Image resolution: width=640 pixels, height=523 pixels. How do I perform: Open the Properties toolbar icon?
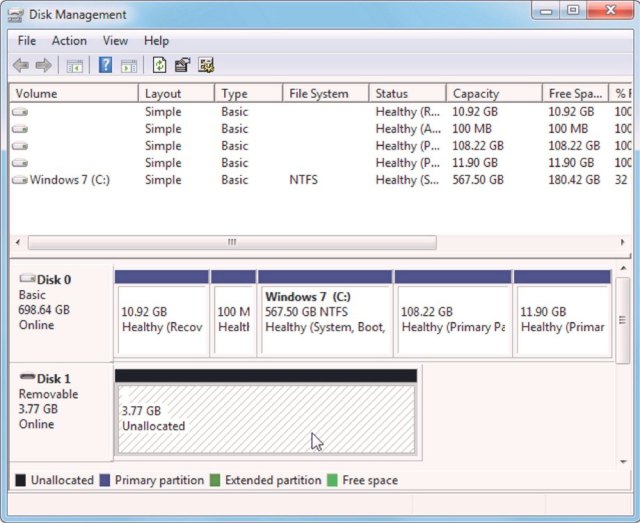click(x=182, y=66)
